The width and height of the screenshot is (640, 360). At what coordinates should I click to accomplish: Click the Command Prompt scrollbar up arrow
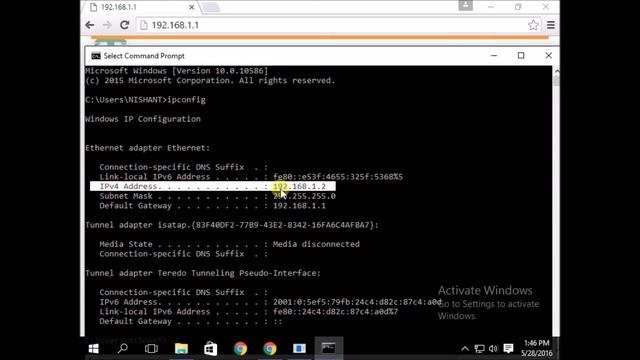[x=556, y=71]
